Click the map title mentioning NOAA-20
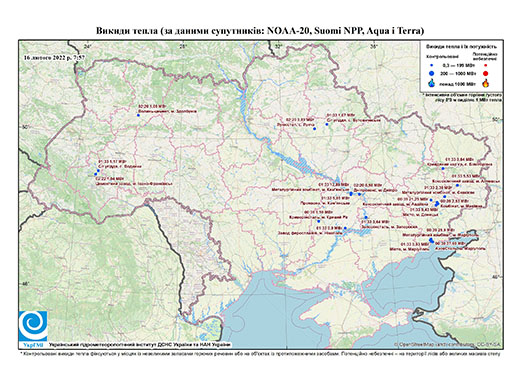 click(260, 31)
